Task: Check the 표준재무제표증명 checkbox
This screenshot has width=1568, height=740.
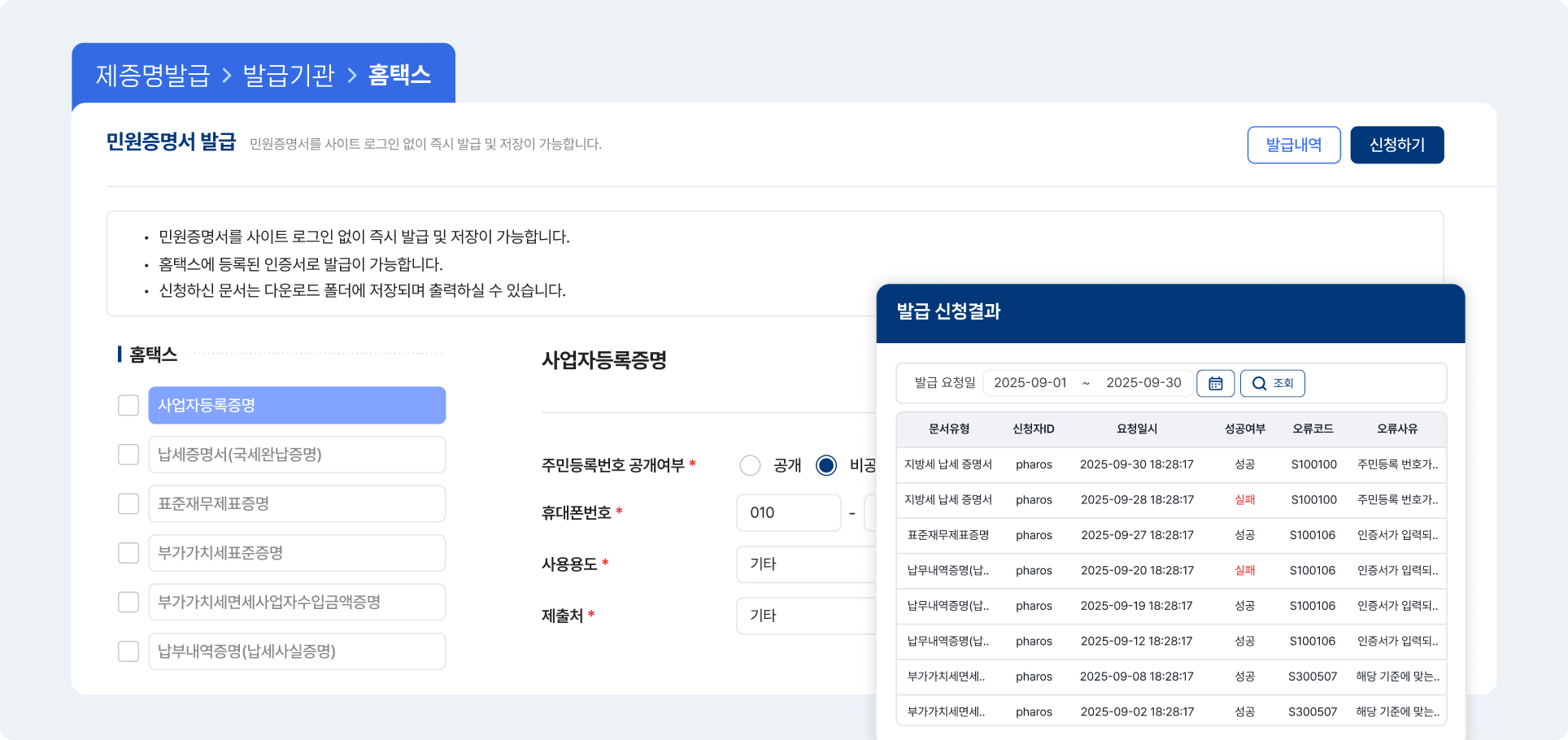Action: click(x=128, y=503)
